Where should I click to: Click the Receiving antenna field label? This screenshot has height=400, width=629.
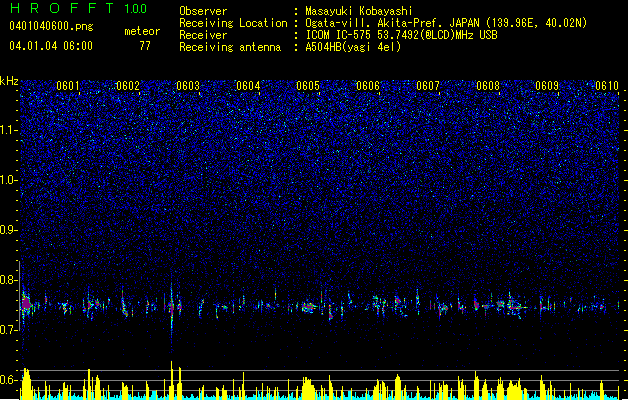pos(230,47)
